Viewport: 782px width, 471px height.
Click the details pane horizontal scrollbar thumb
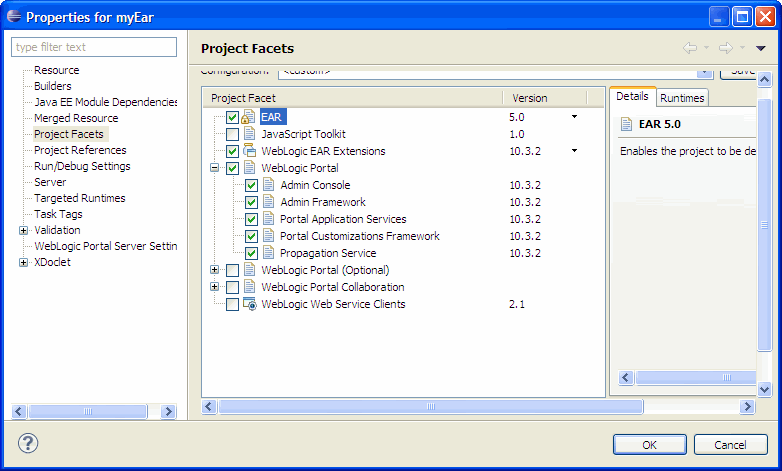(x=696, y=378)
